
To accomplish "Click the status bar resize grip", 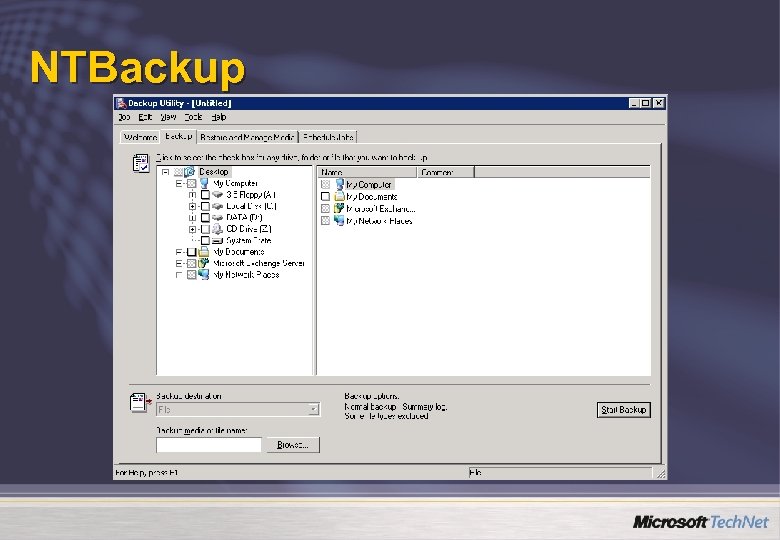I will click(660, 474).
